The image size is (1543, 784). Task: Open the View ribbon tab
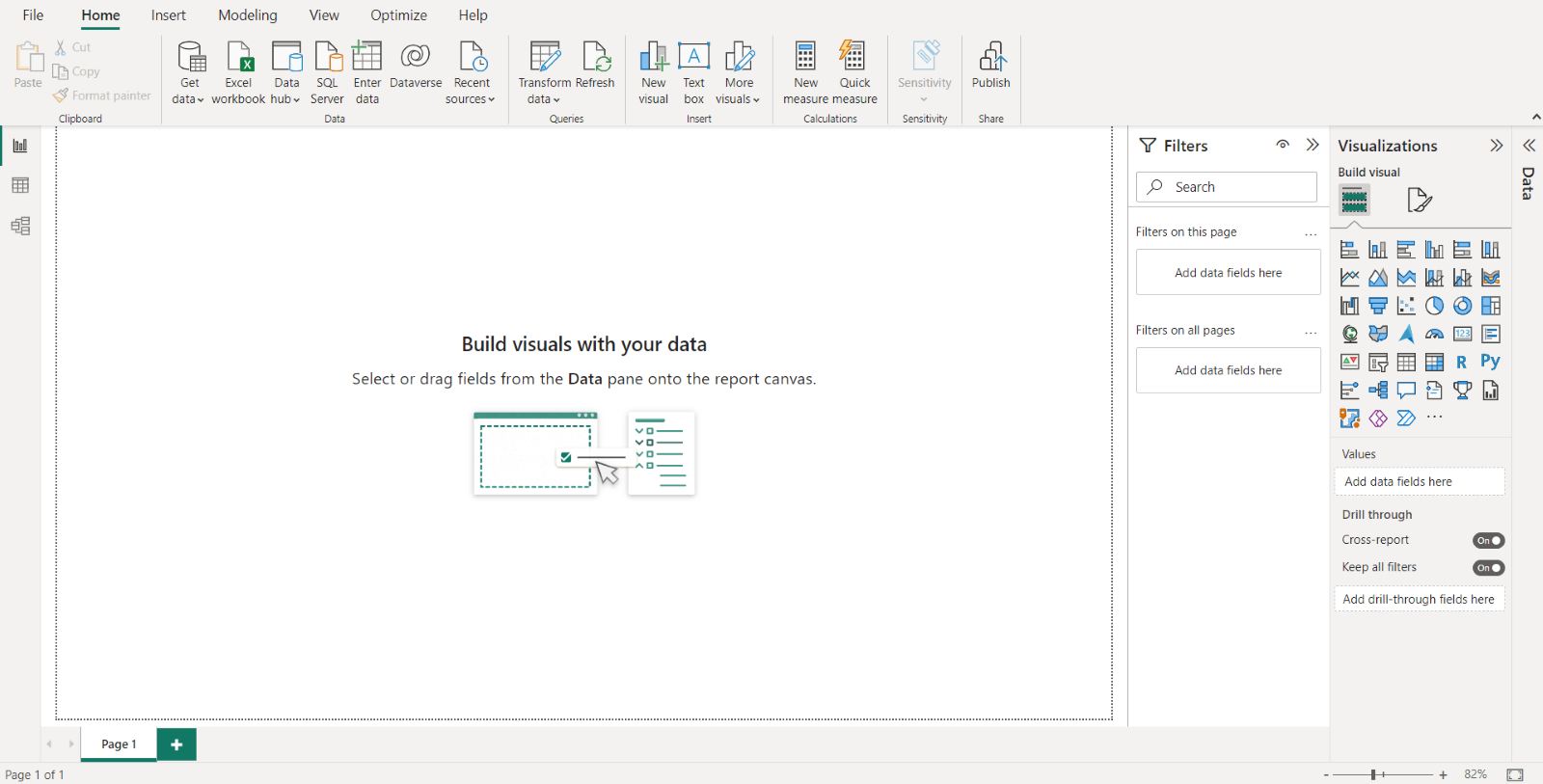tap(324, 15)
